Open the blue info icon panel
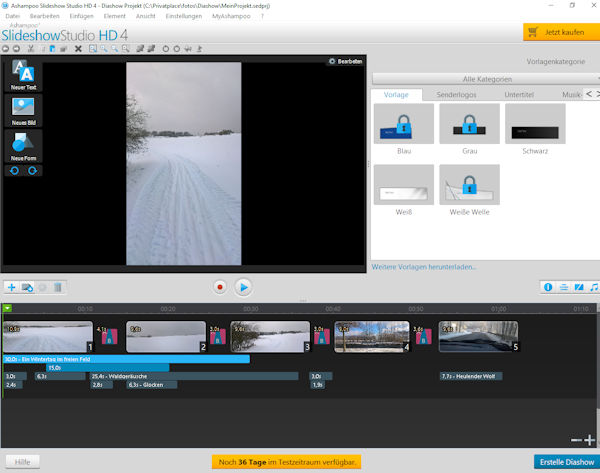This screenshot has height=473, width=600. (x=548, y=287)
